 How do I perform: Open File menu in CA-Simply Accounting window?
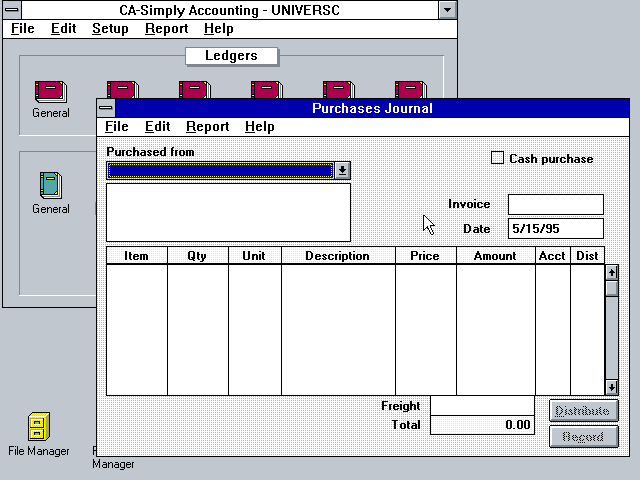point(23,29)
